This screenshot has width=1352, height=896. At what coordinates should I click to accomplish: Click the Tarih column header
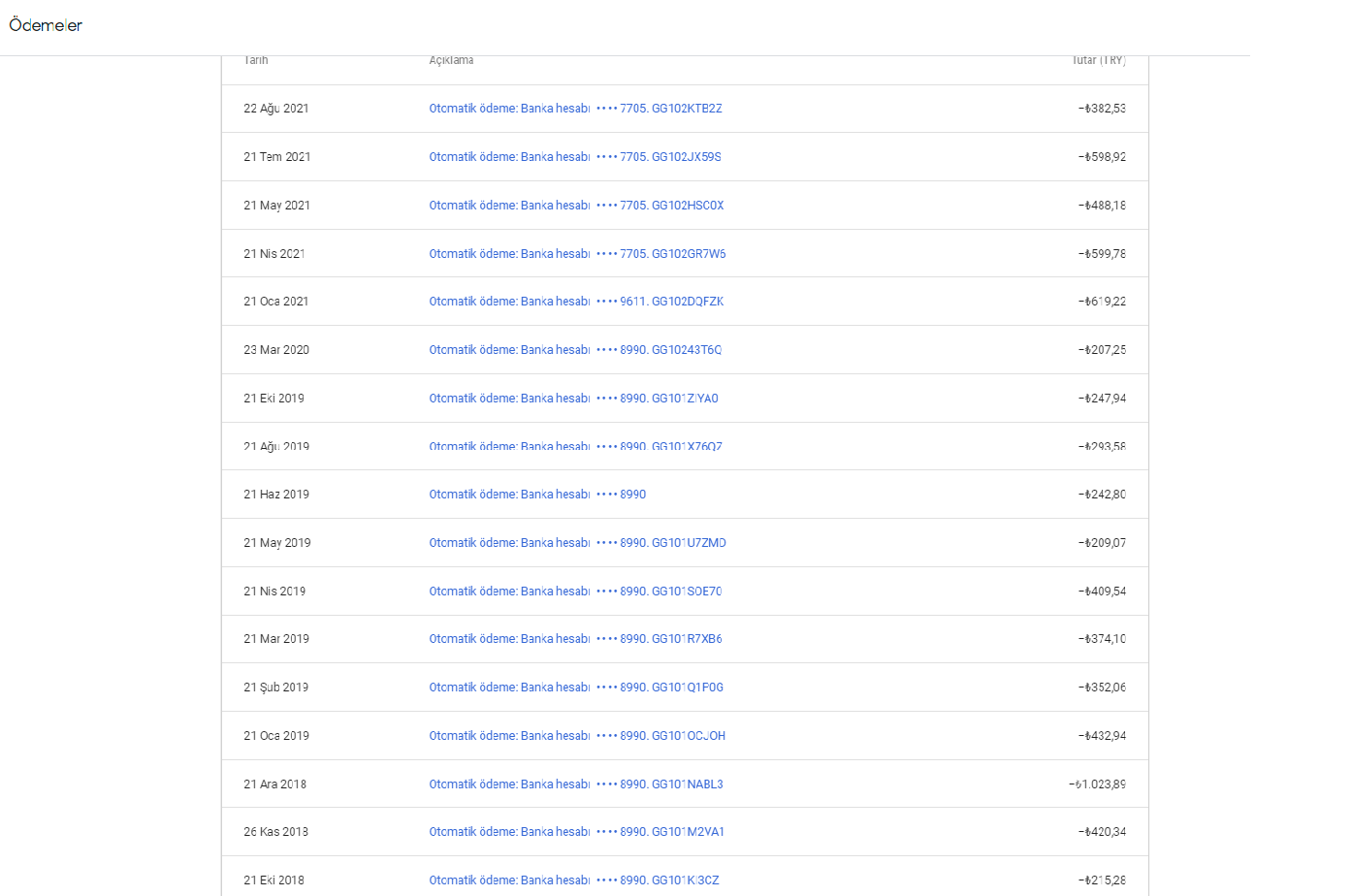pyautogui.click(x=256, y=60)
